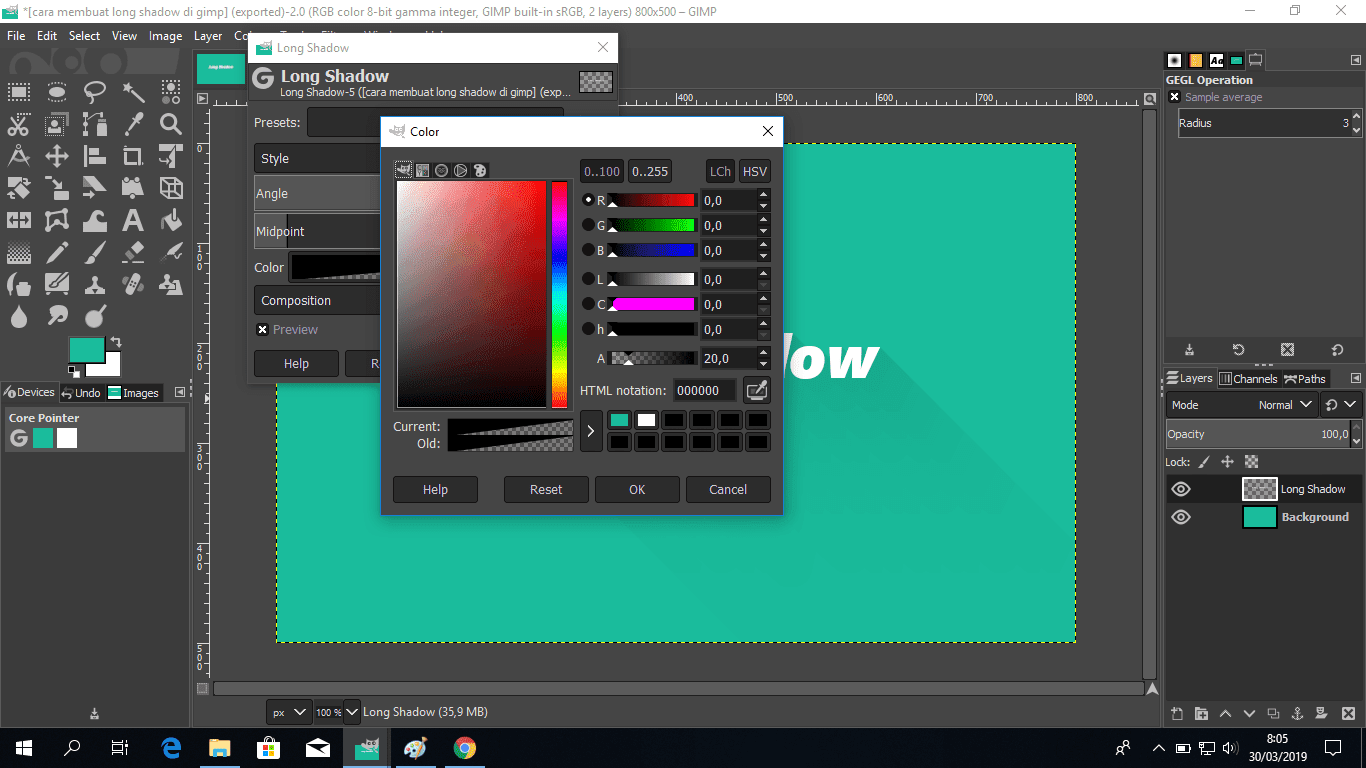Use the eyedropper next to HTML notation
Viewport: 1366px width, 768px height.
coord(756,390)
